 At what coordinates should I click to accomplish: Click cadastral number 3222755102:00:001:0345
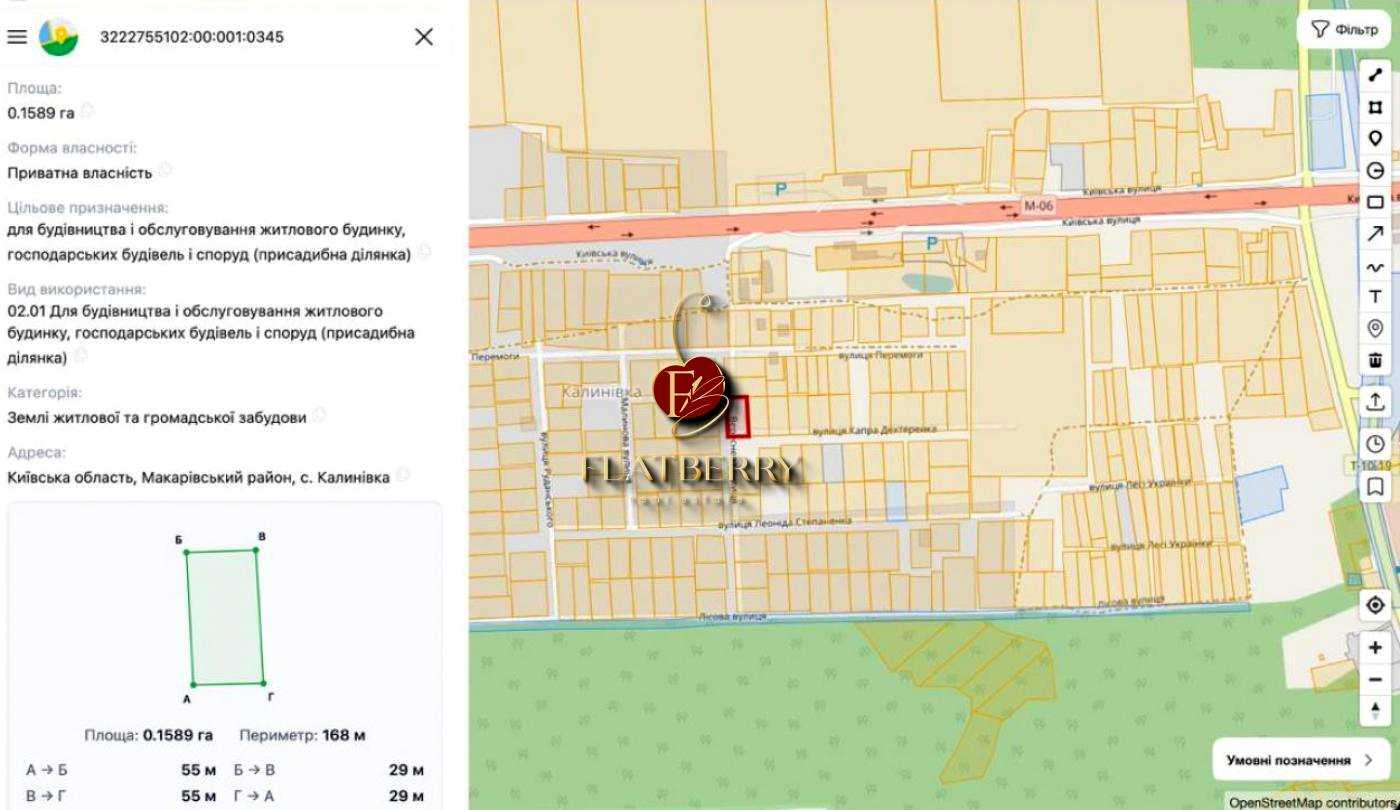(x=192, y=37)
